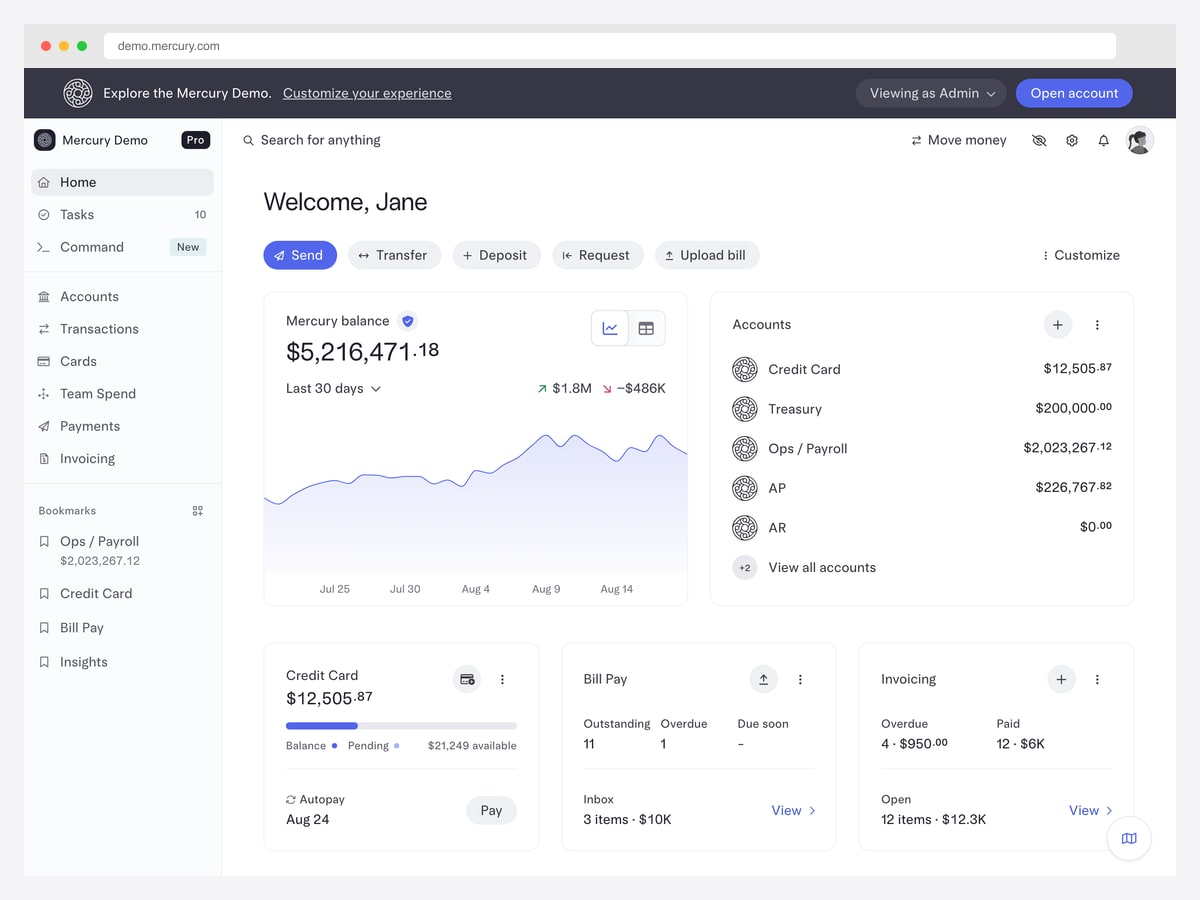Open Invoicing card three-dot menu
Screen dimensions: 1200x900
pyautogui.click(x=1097, y=680)
